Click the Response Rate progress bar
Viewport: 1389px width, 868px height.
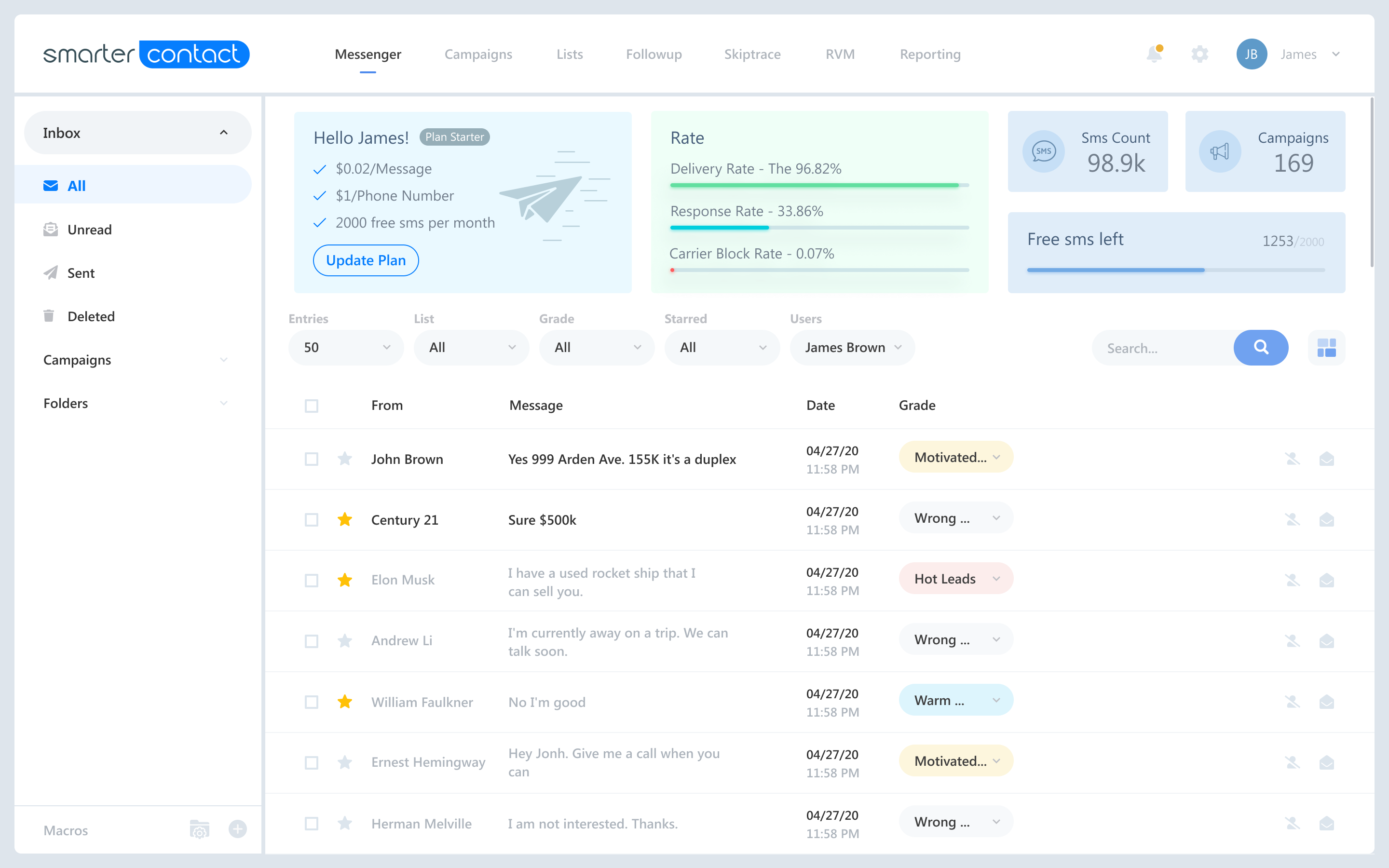tap(819, 227)
